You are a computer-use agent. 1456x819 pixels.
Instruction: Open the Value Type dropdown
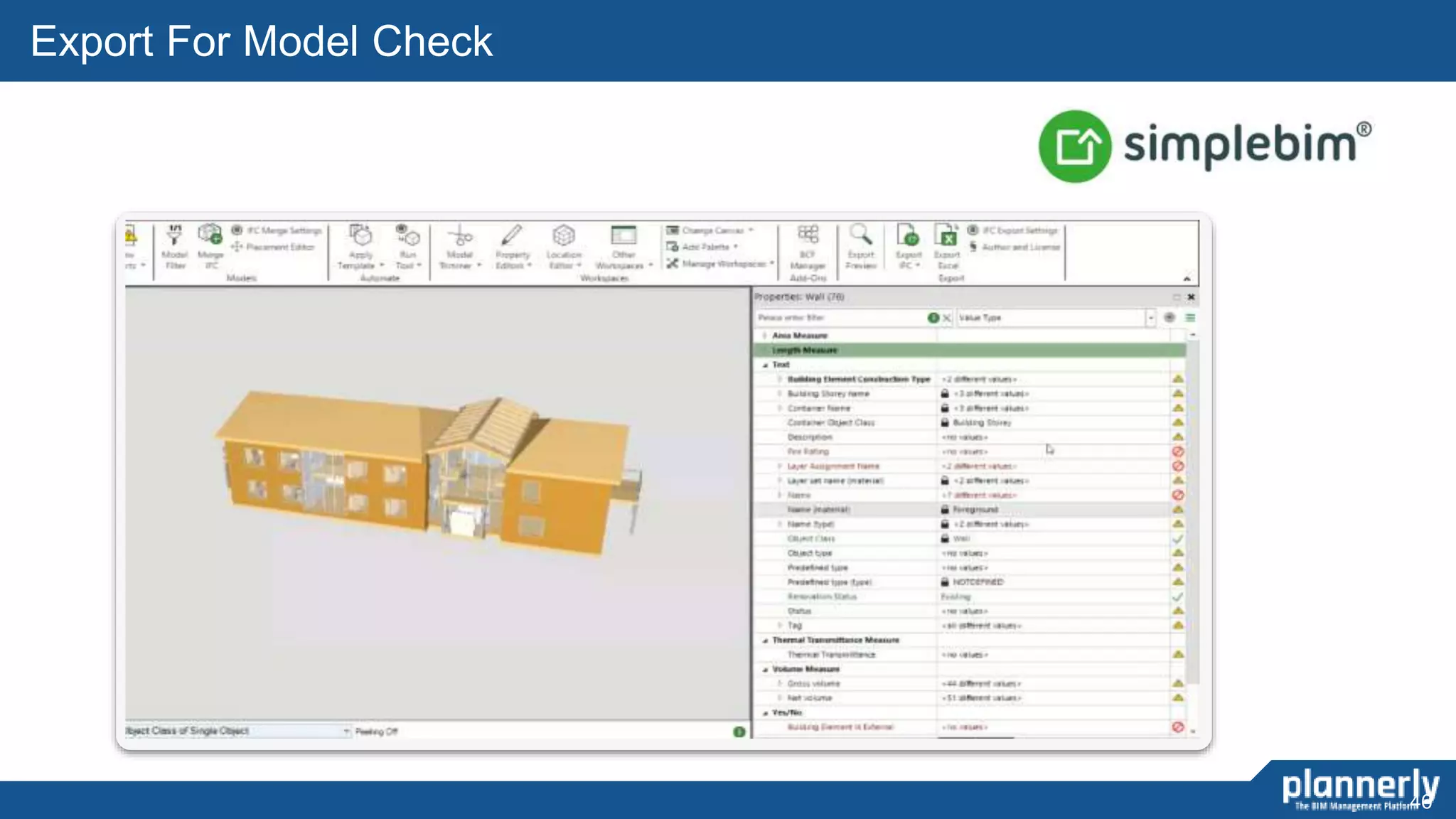point(1150,318)
